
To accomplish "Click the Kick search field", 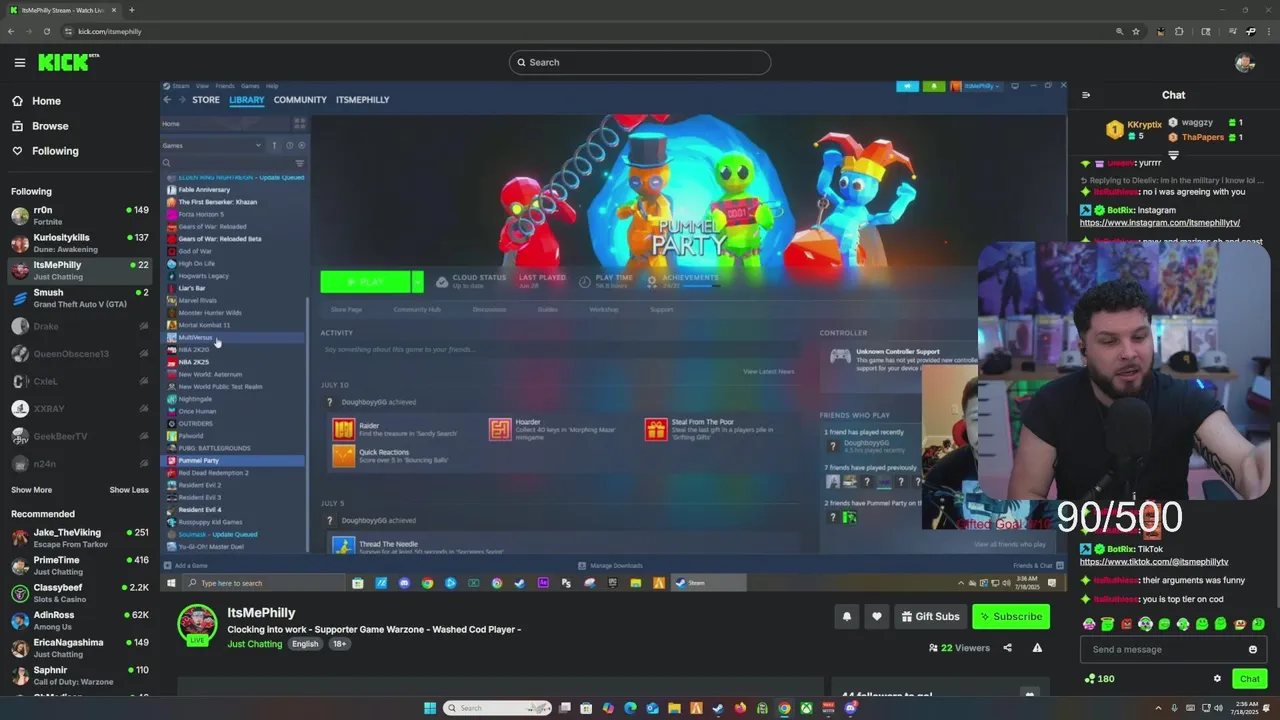I will [640, 62].
